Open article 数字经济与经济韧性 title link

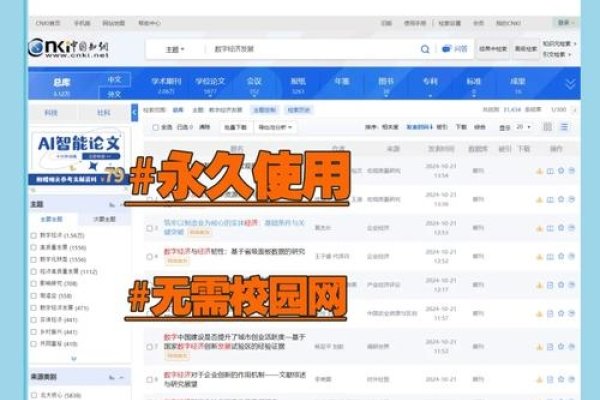[234, 251]
